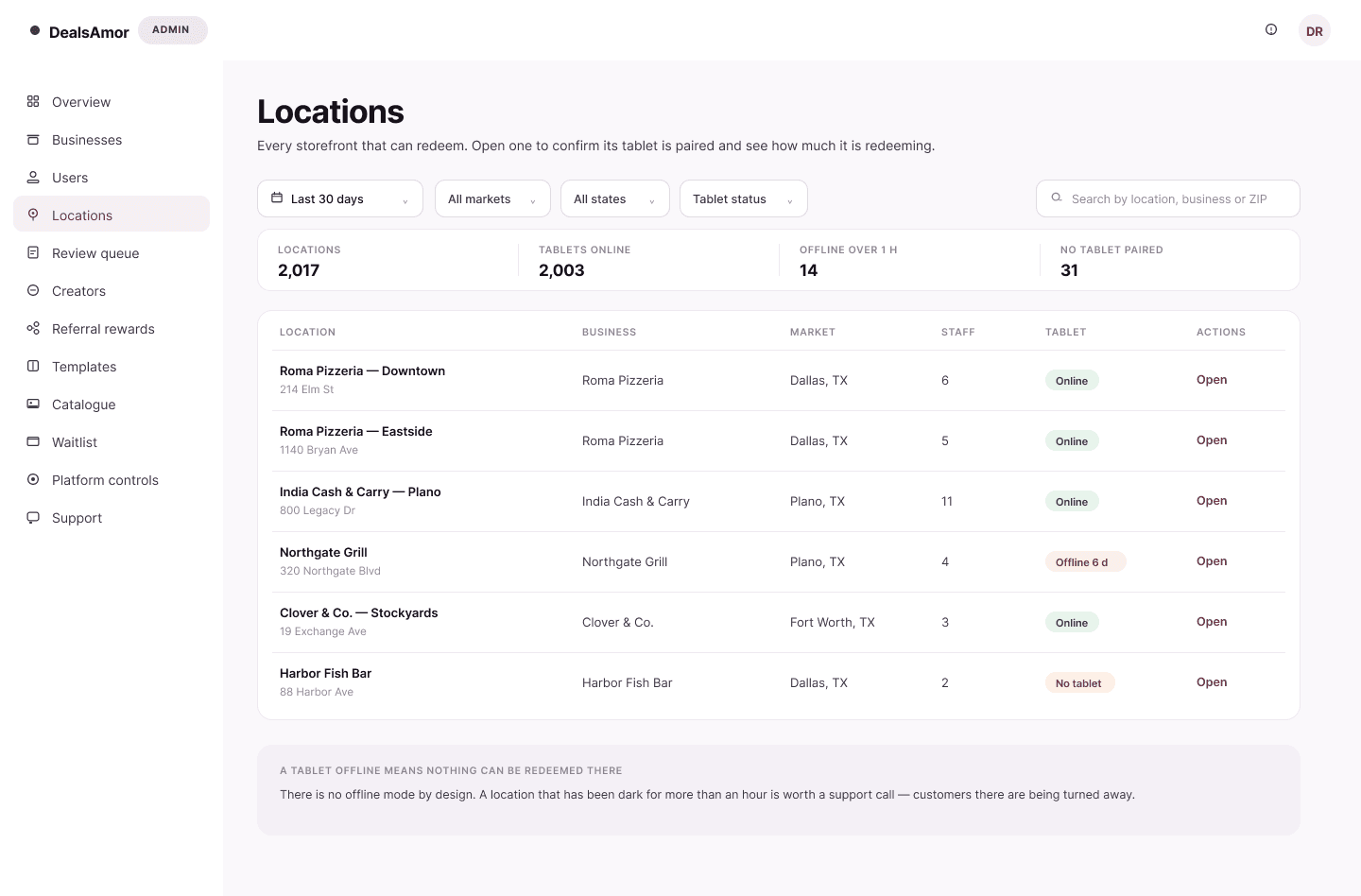Click the Overview grid icon in sidebar

click(33, 101)
